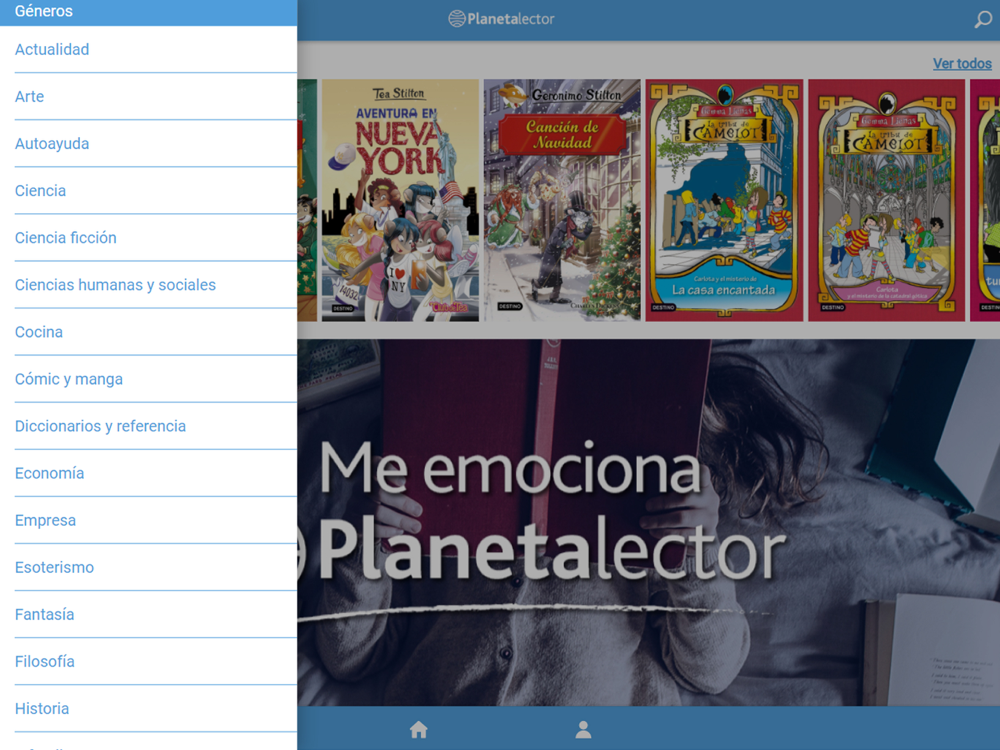Choose Cómic y manga genre

(149, 379)
